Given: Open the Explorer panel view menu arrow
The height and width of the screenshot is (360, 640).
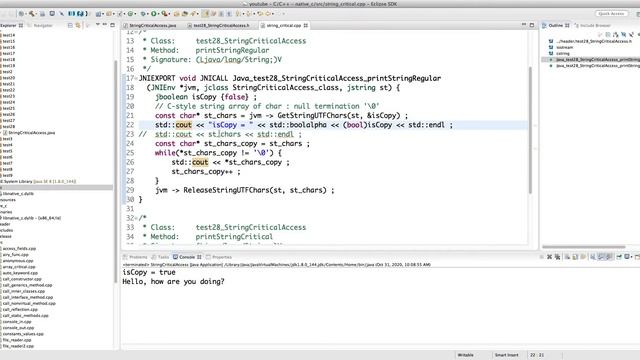Looking at the screenshot, I should click(x=98, y=25).
